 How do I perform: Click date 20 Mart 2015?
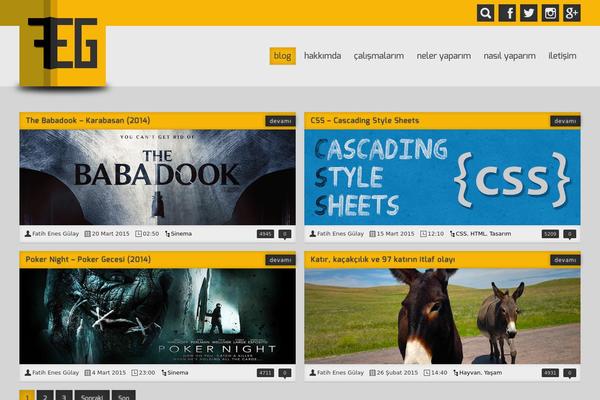pos(111,233)
